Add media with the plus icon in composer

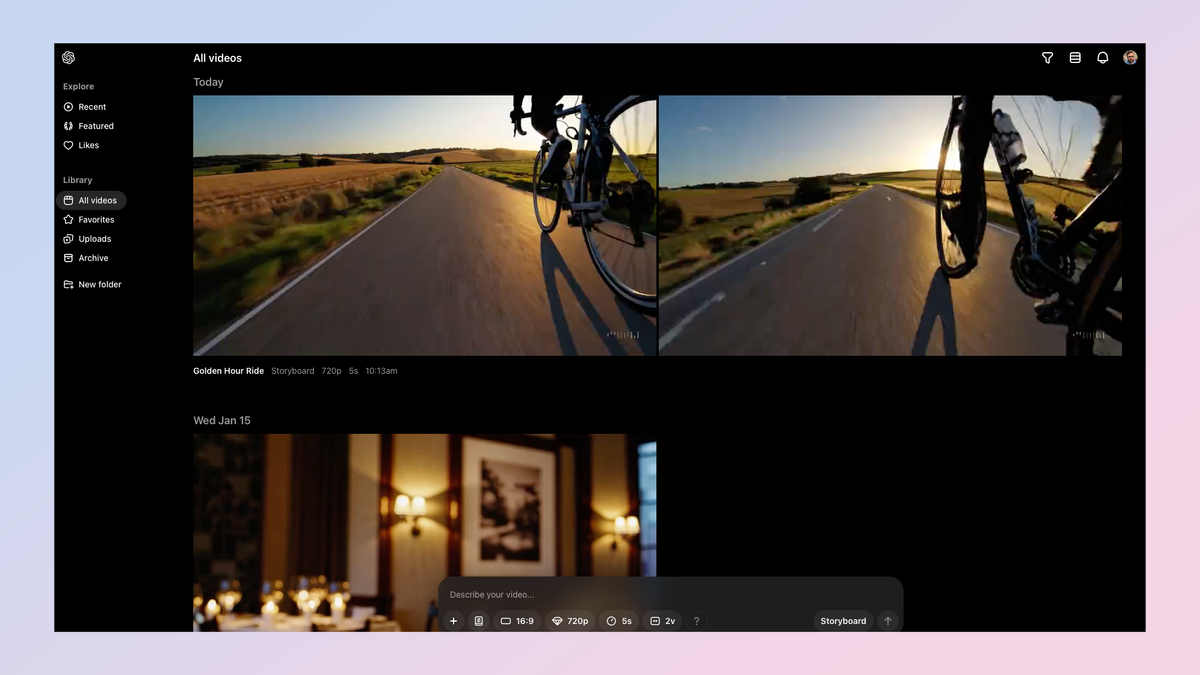[x=453, y=620]
